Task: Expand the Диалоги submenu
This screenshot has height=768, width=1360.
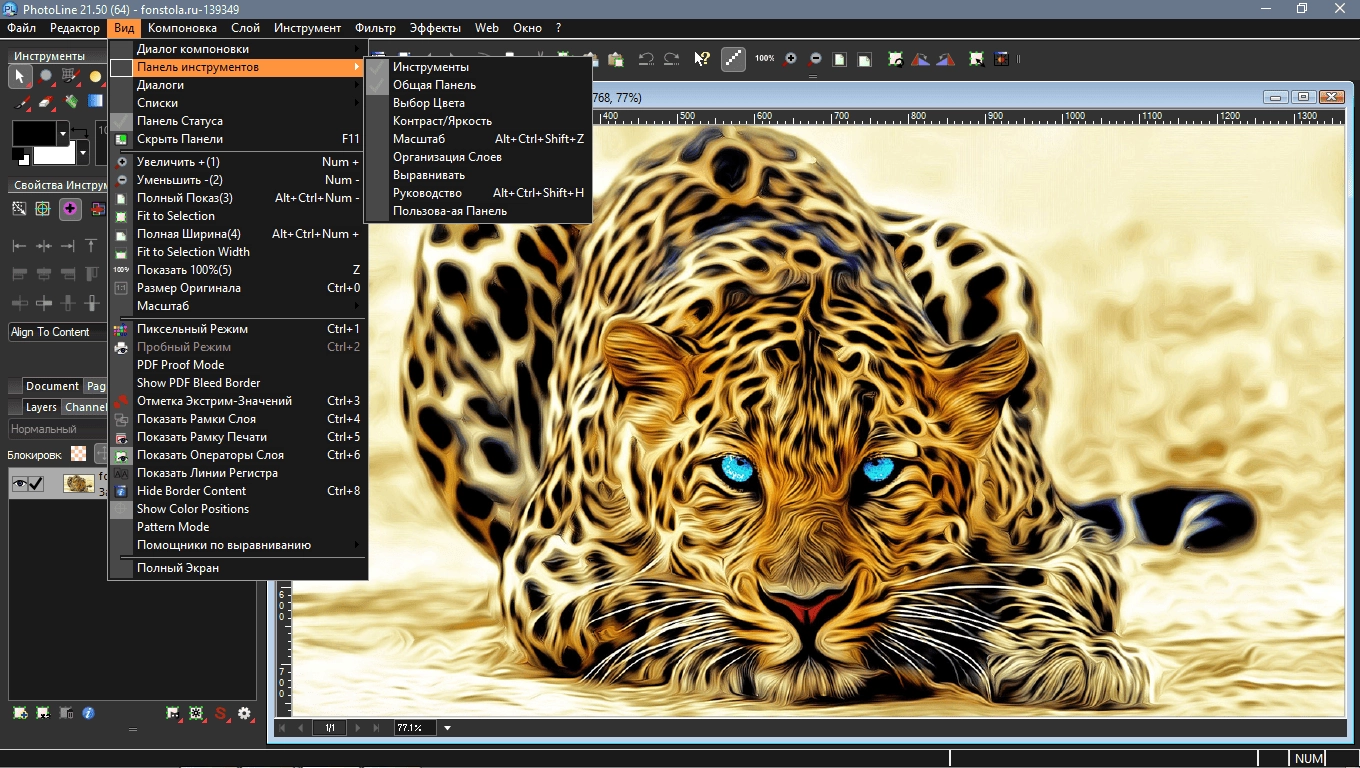Action: tap(238, 85)
